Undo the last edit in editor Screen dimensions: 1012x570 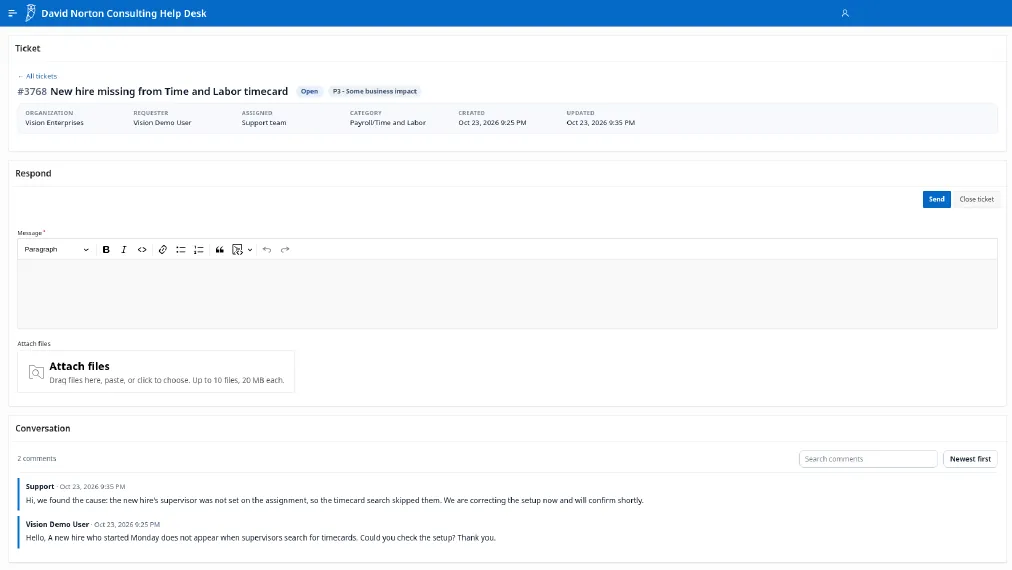point(267,250)
